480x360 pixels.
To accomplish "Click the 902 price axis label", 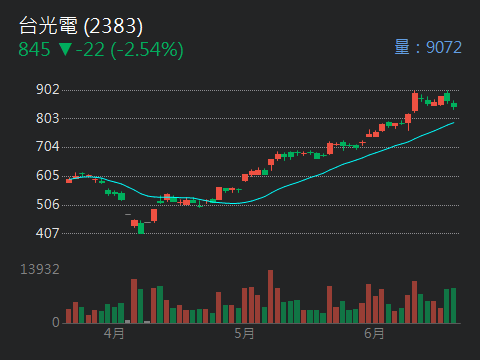I will pos(48,89).
